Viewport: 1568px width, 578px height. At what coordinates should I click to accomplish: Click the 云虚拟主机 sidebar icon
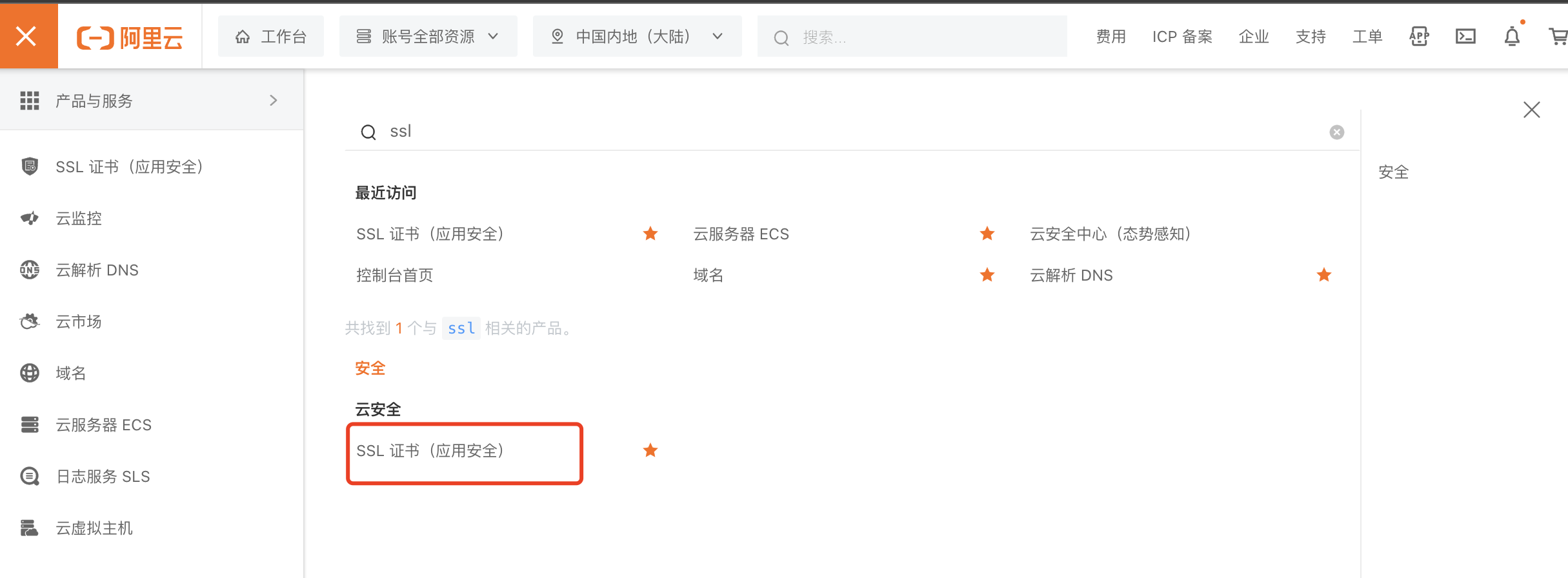[x=30, y=528]
